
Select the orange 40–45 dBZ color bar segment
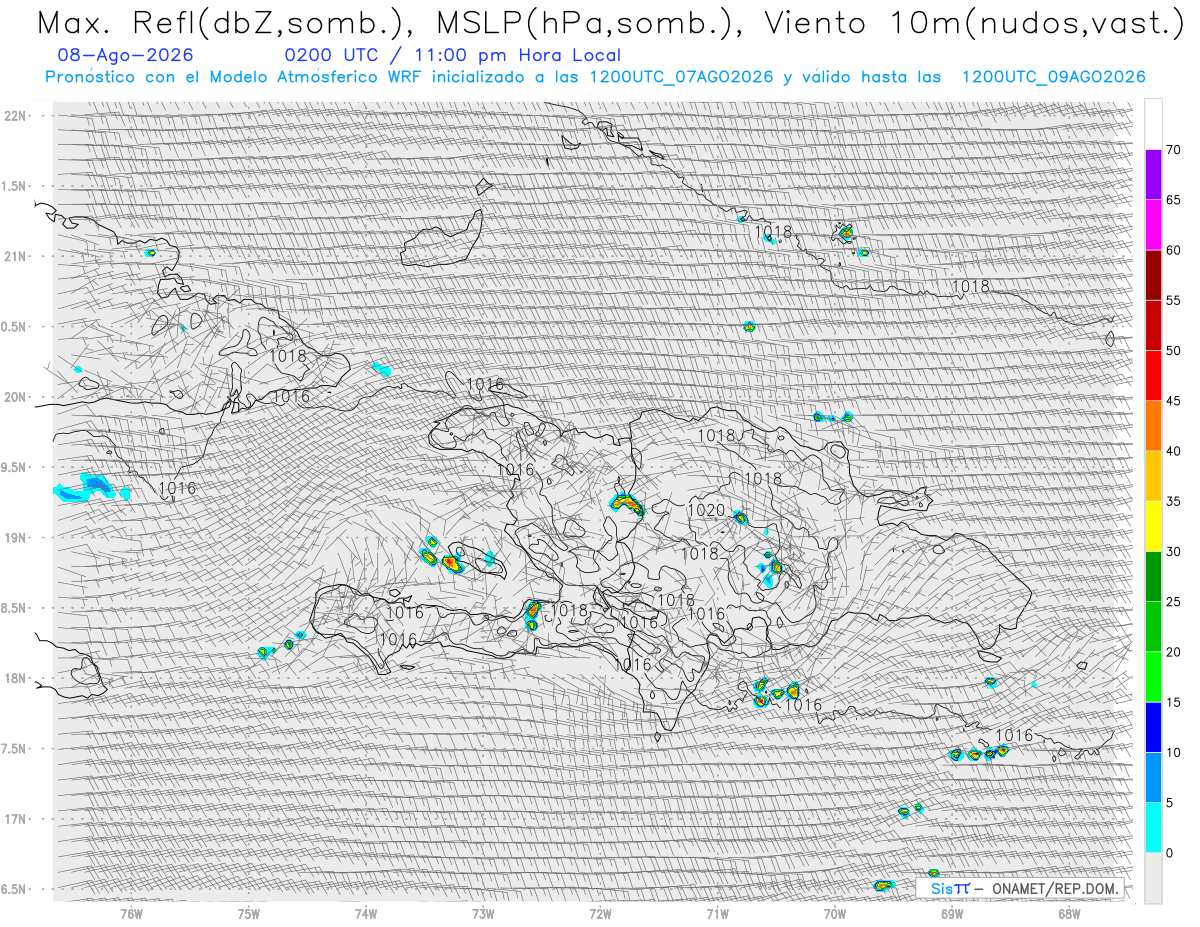(x=1153, y=426)
